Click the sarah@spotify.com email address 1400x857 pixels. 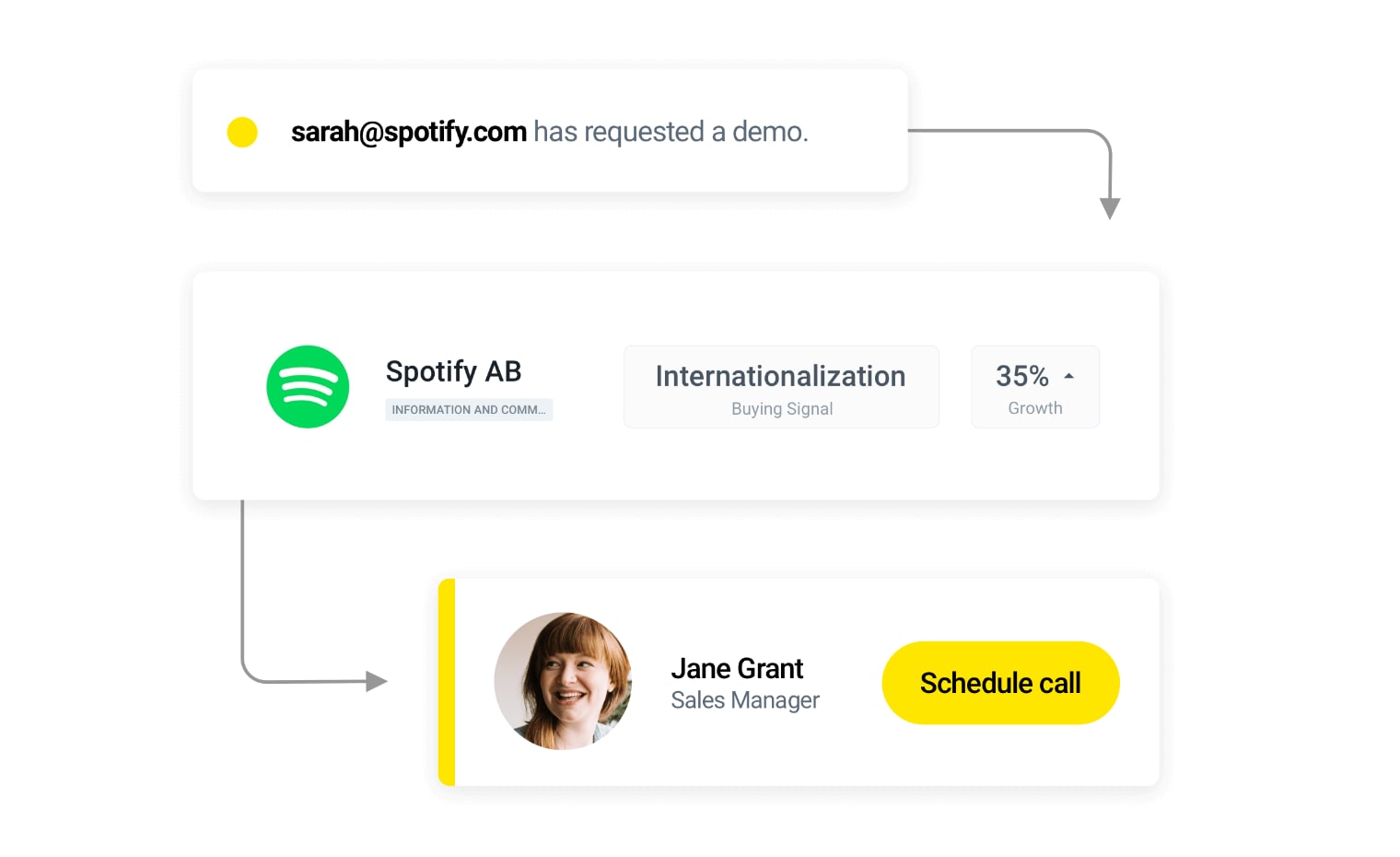click(408, 133)
